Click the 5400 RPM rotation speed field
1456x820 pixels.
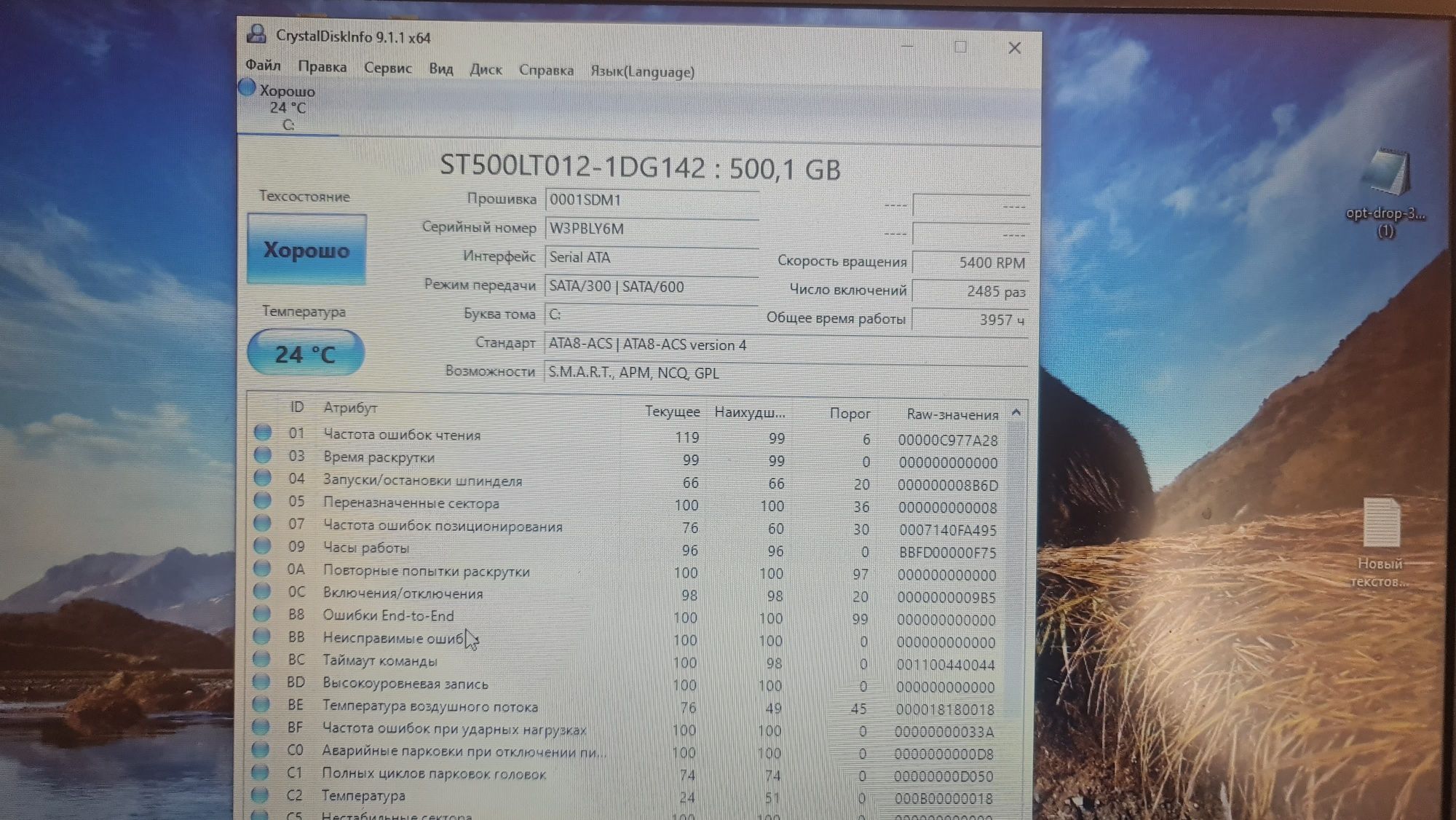coord(970,262)
